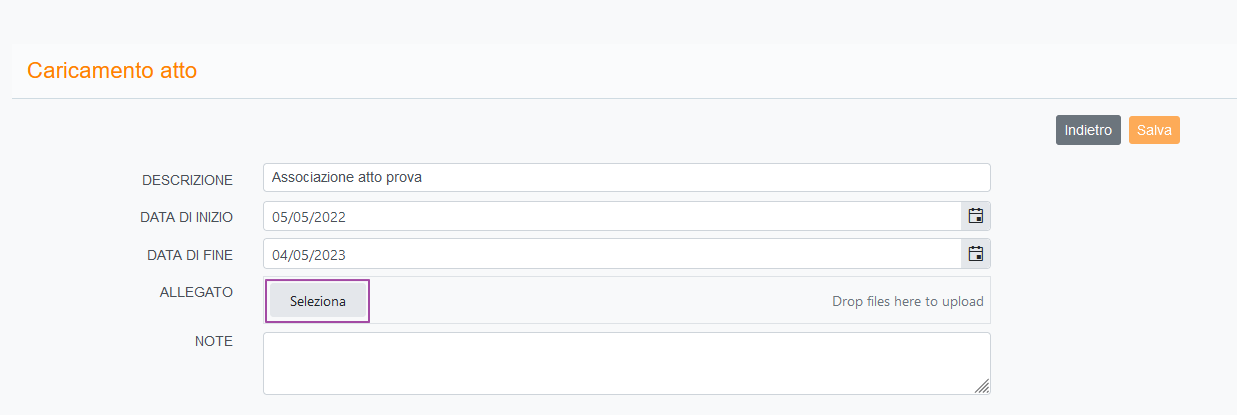
Task: Open the Data di inizio calendar picker
Action: pos(976,216)
